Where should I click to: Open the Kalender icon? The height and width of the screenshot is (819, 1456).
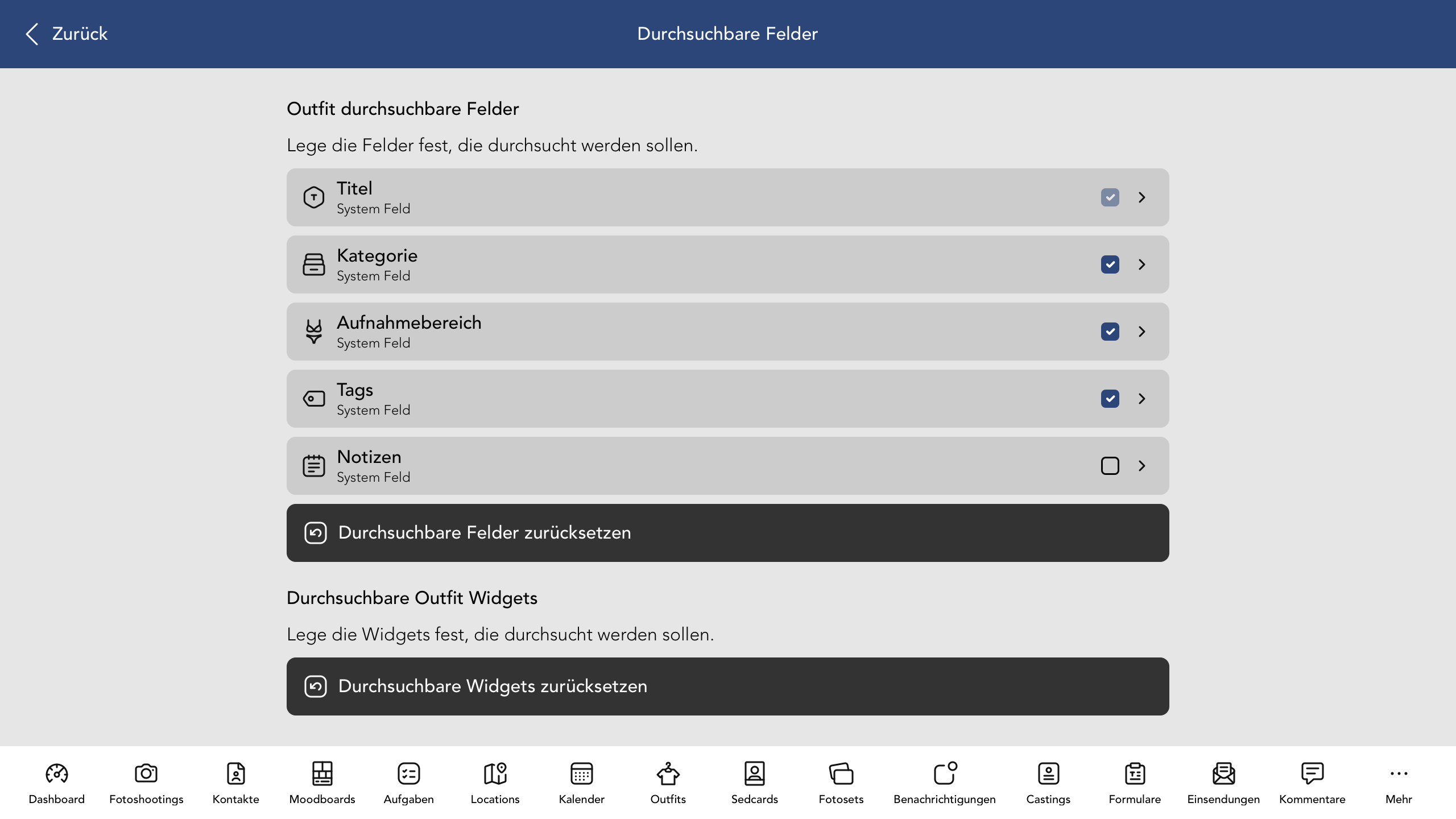coord(582,773)
